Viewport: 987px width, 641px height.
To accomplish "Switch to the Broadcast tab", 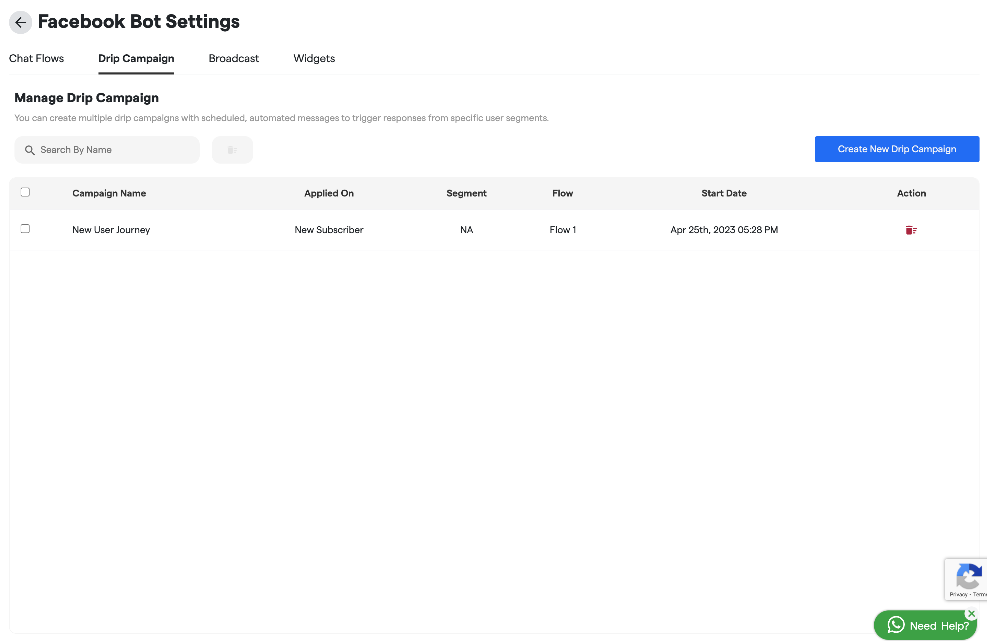I will (x=234, y=58).
